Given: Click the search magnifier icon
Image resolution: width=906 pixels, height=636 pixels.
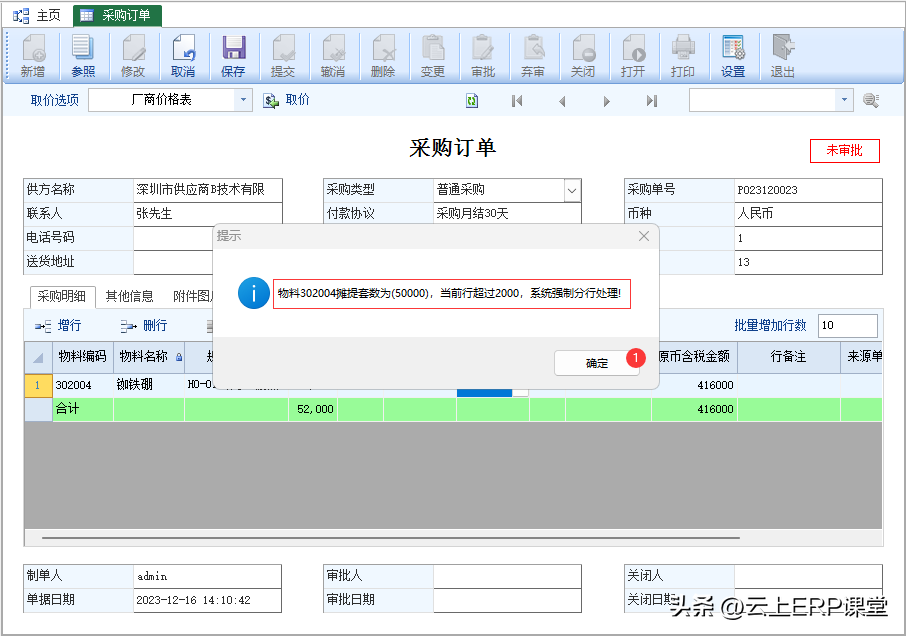Looking at the screenshot, I should pyautogui.click(x=871, y=101).
